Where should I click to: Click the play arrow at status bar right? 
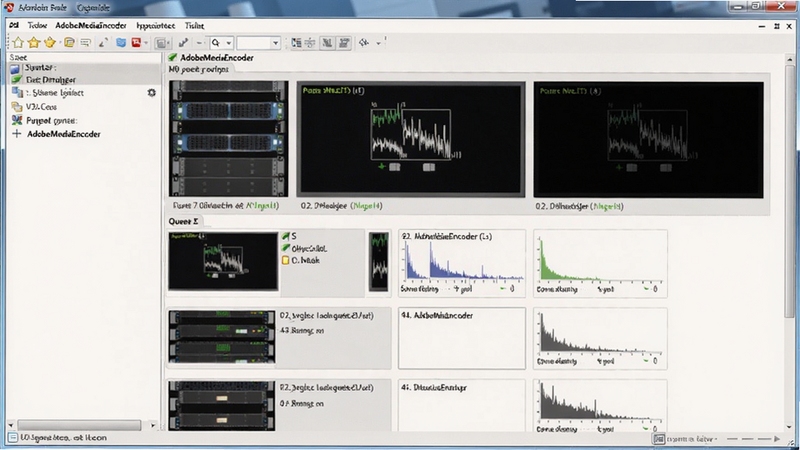coord(777,439)
